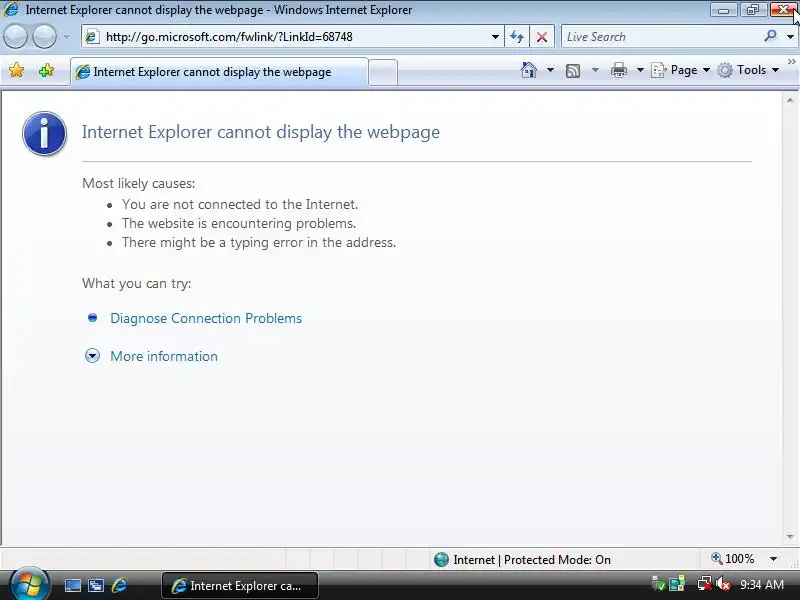
Task: Expand the More information section
Action: click(x=92, y=356)
